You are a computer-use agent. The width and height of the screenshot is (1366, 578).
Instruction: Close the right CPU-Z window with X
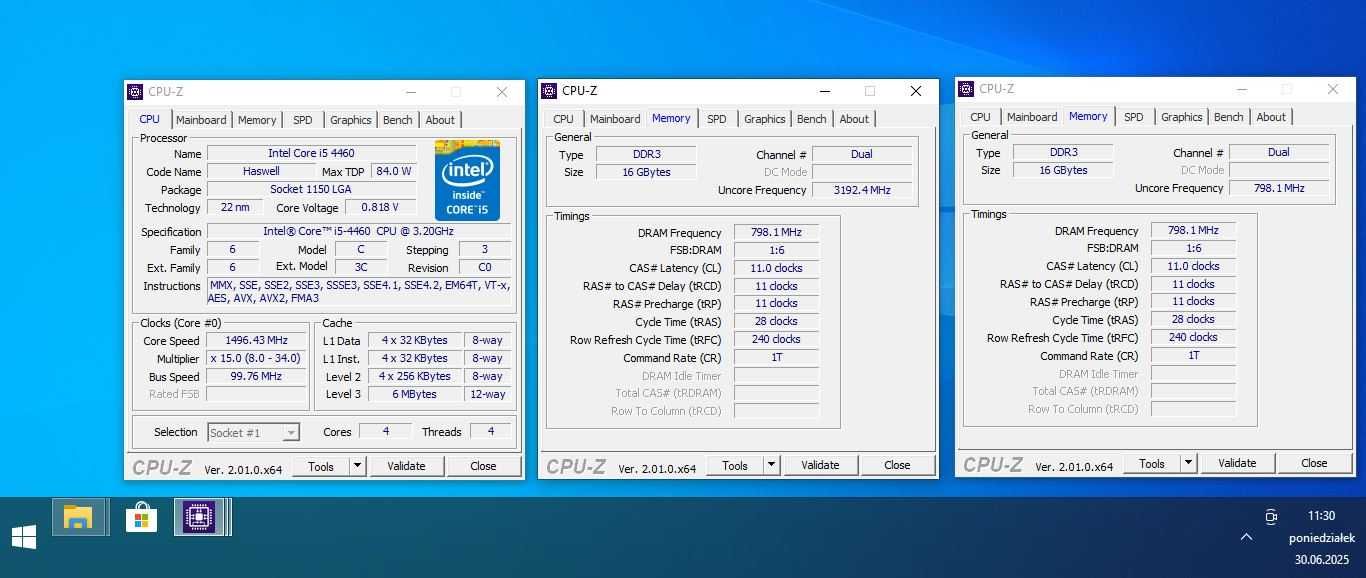(x=1332, y=89)
